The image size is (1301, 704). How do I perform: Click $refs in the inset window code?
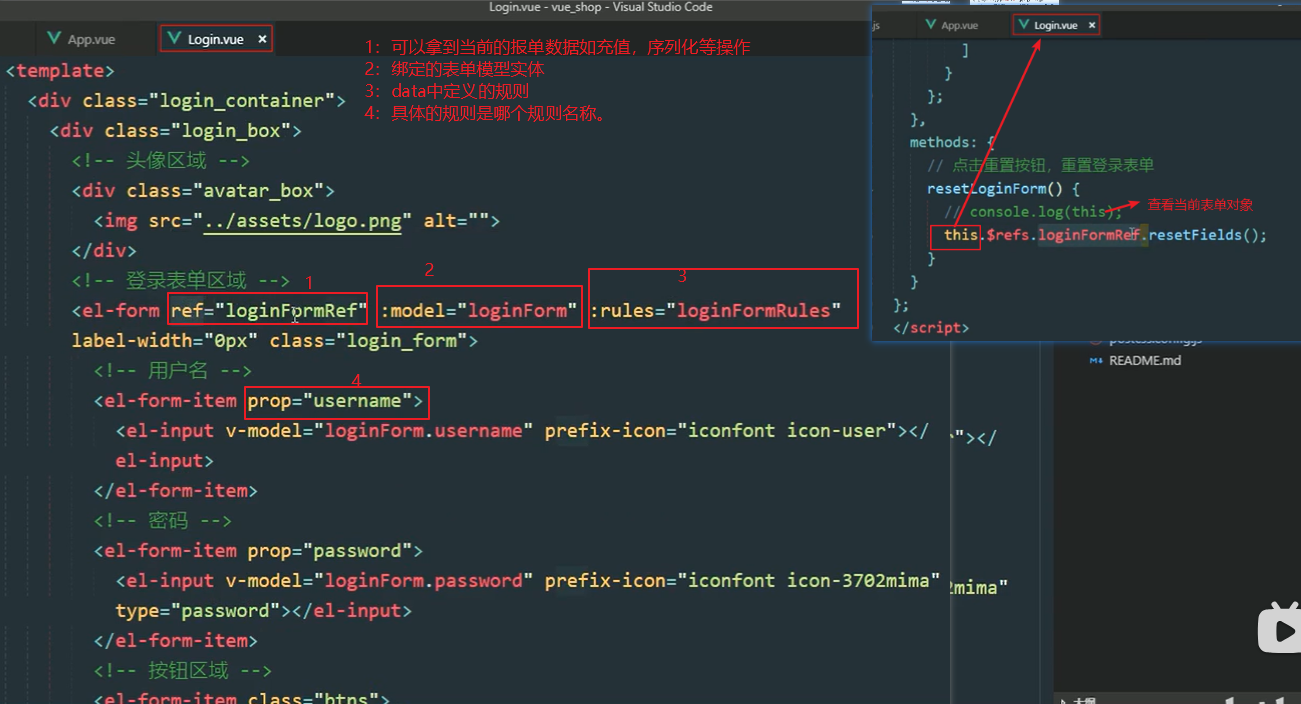(1010, 235)
